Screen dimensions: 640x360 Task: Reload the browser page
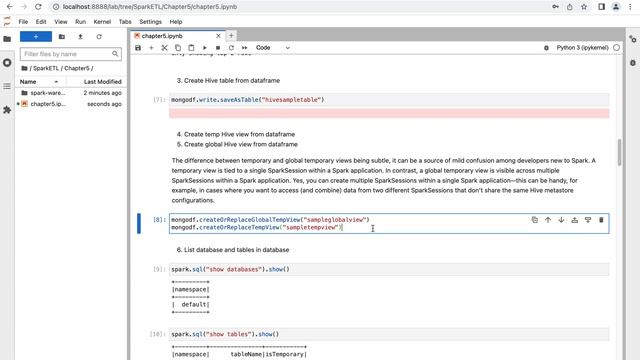coord(38,7)
